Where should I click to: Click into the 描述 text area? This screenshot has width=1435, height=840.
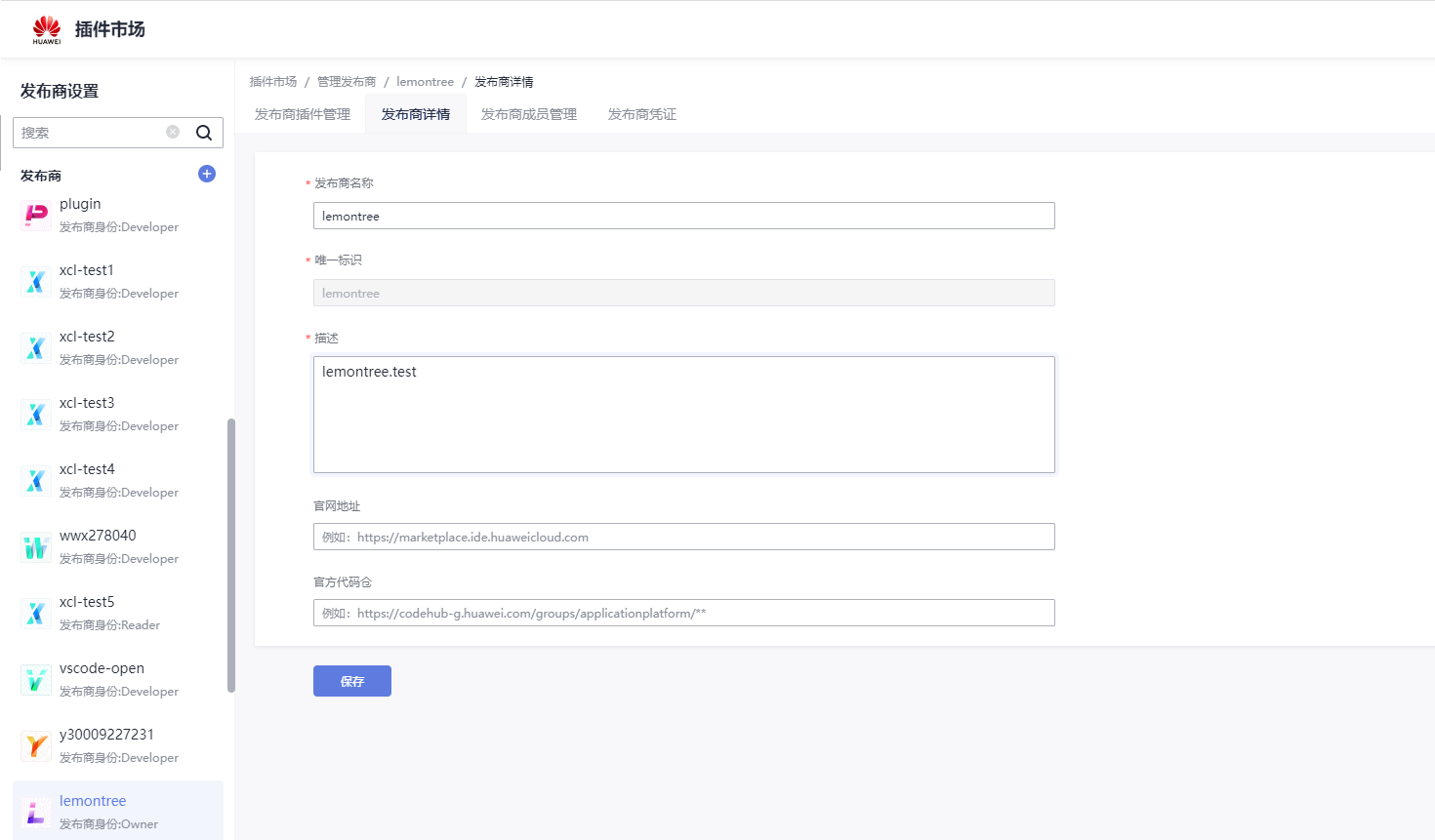pos(683,415)
